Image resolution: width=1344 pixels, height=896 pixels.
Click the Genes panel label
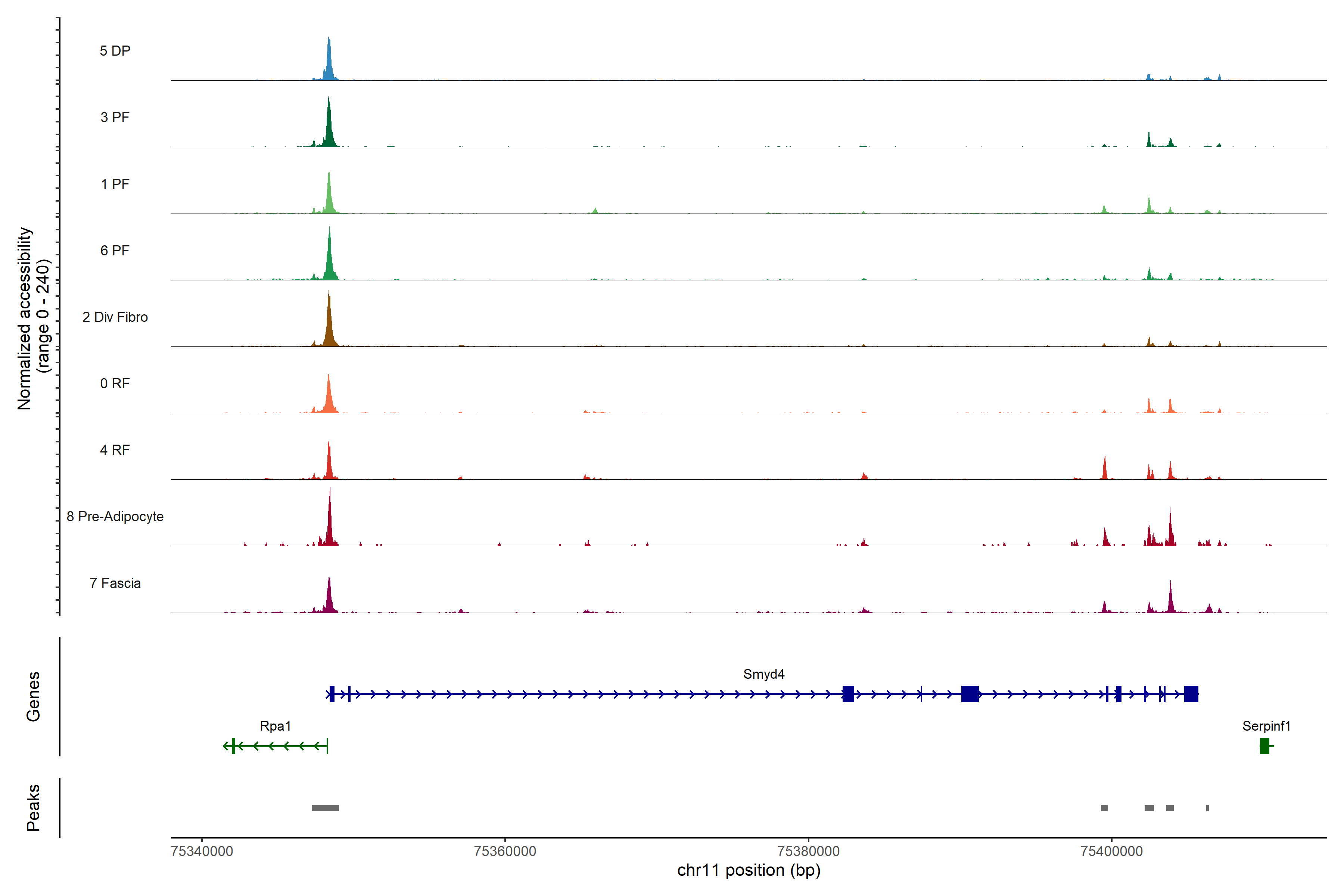tap(33, 696)
